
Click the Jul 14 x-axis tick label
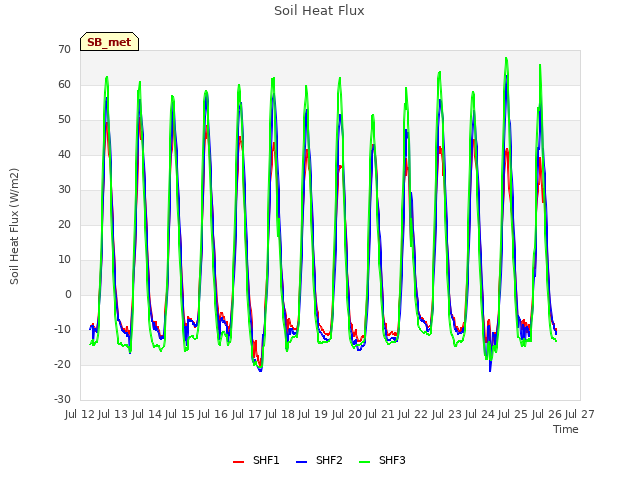[x=147, y=414]
